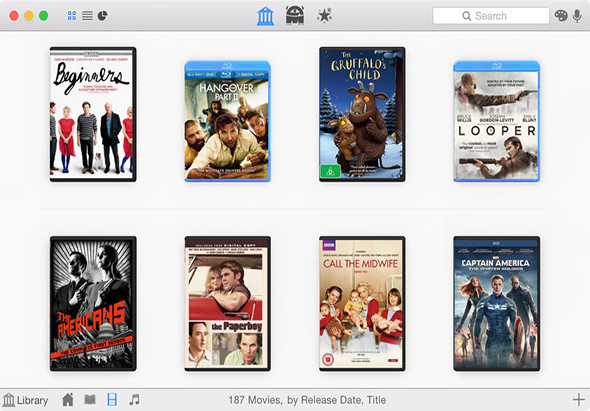590x411 pixels.
Task: Select the Captain America cover
Action: (497, 304)
